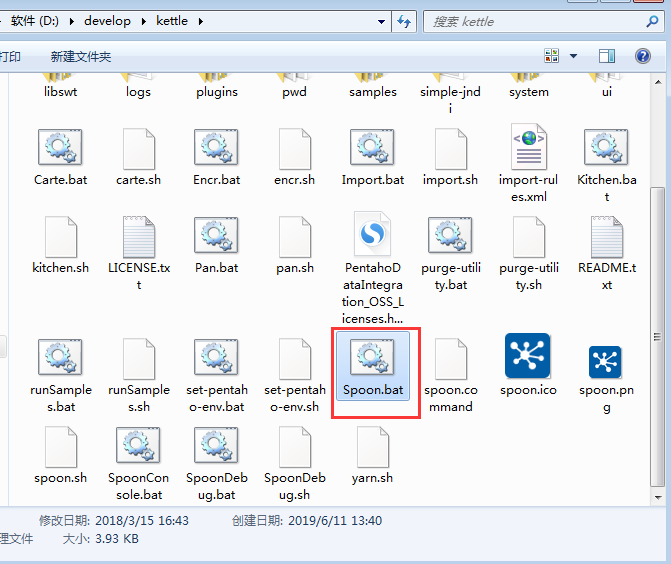Click the 大小 3.93 KB detail
The image size is (671, 564).
coord(101,539)
